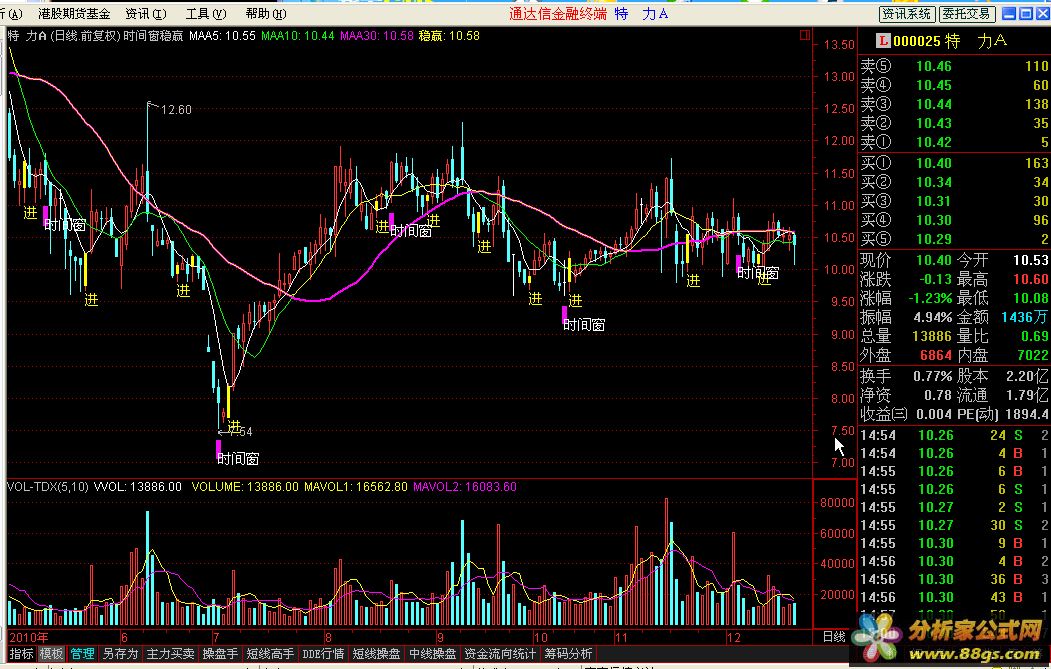Click the 金额 1436万 value
Viewport: 1051px width, 669px height.
[x=1025, y=317]
